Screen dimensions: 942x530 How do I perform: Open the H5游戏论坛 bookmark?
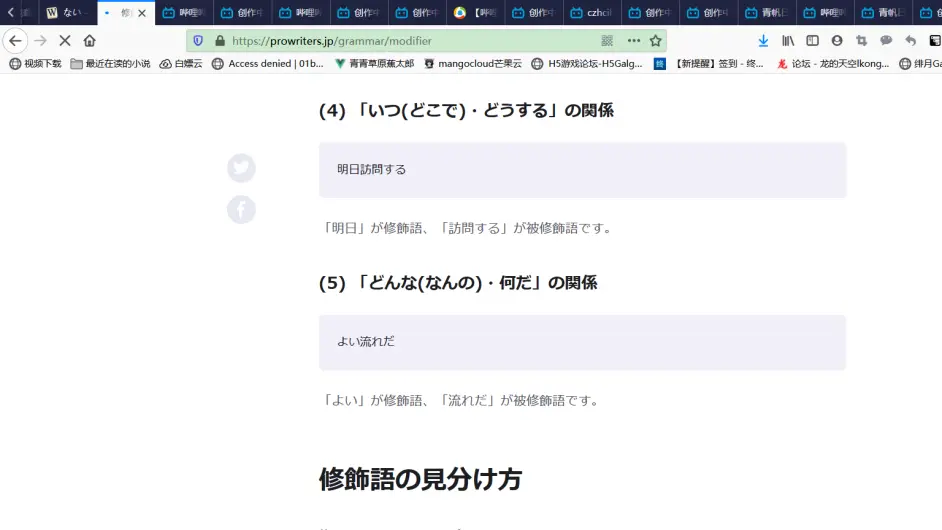point(588,64)
